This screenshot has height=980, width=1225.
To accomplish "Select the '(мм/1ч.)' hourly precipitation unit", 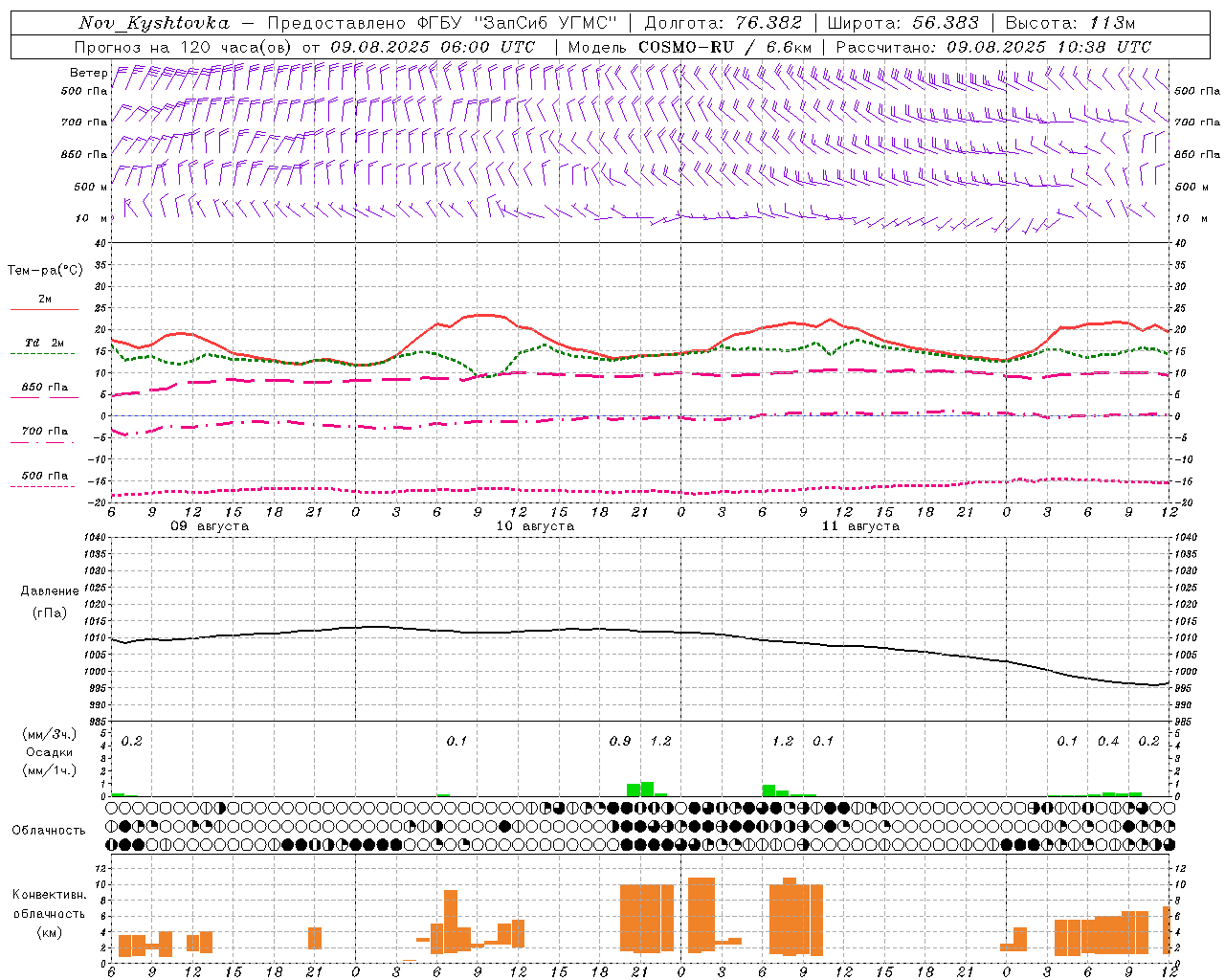I will pos(50,770).
